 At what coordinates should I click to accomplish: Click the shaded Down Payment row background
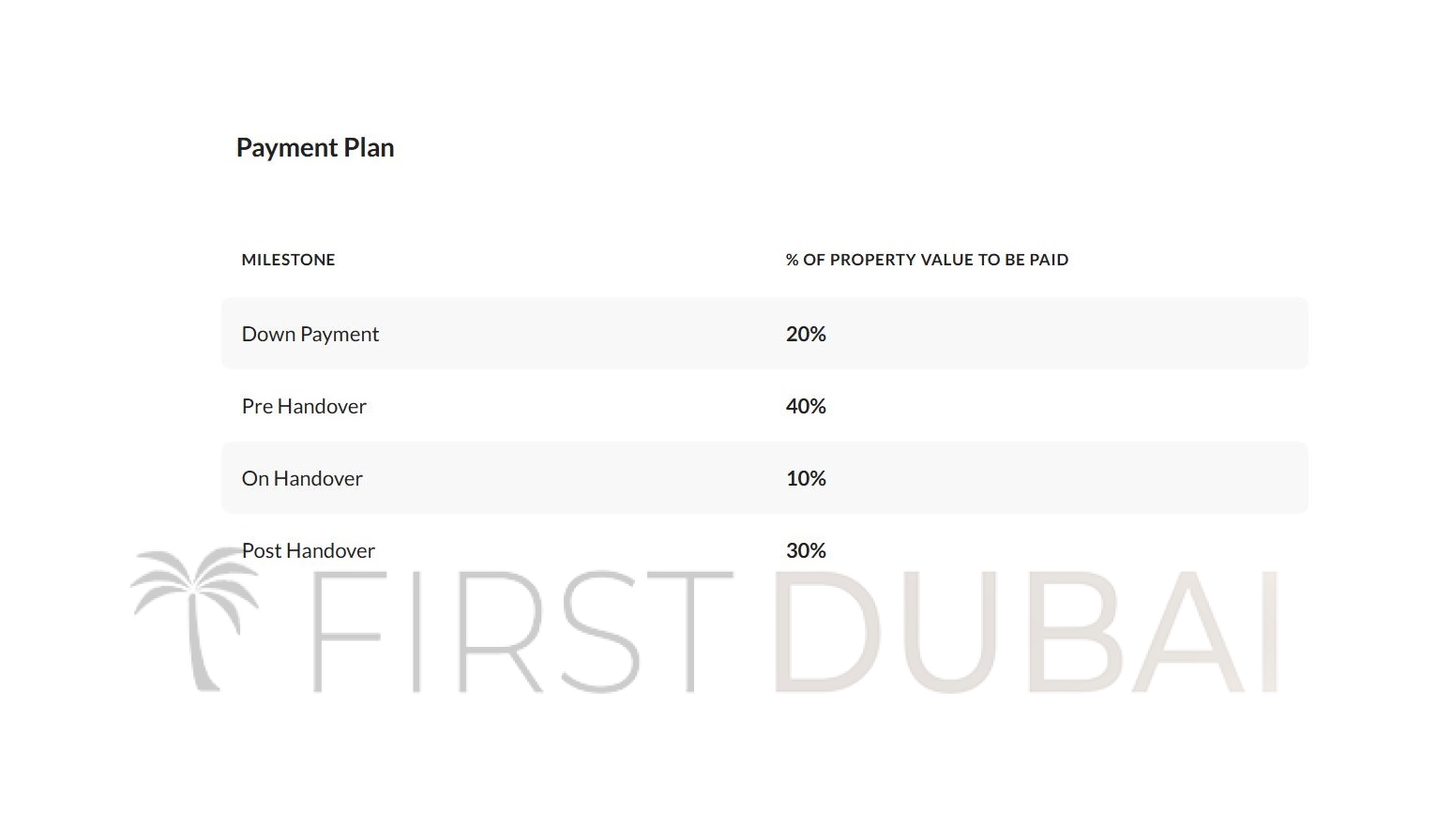point(764,334)
